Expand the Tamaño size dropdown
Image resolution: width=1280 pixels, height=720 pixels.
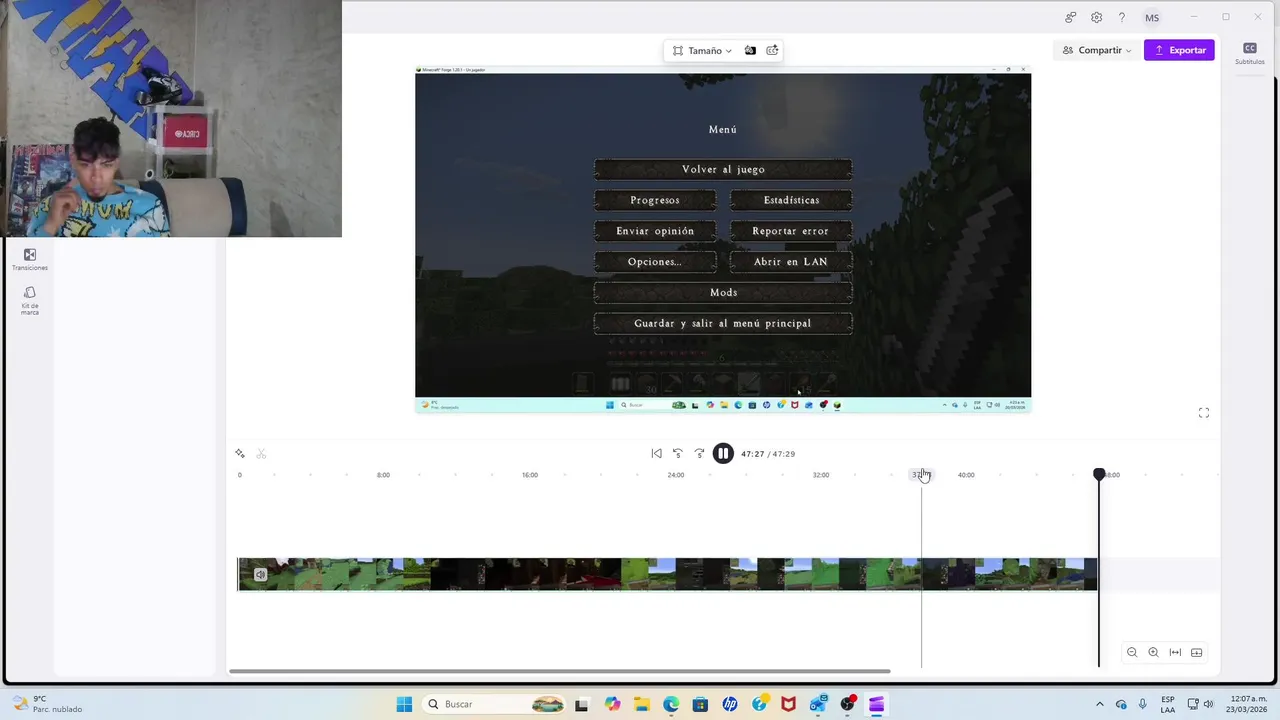[702, 50]
